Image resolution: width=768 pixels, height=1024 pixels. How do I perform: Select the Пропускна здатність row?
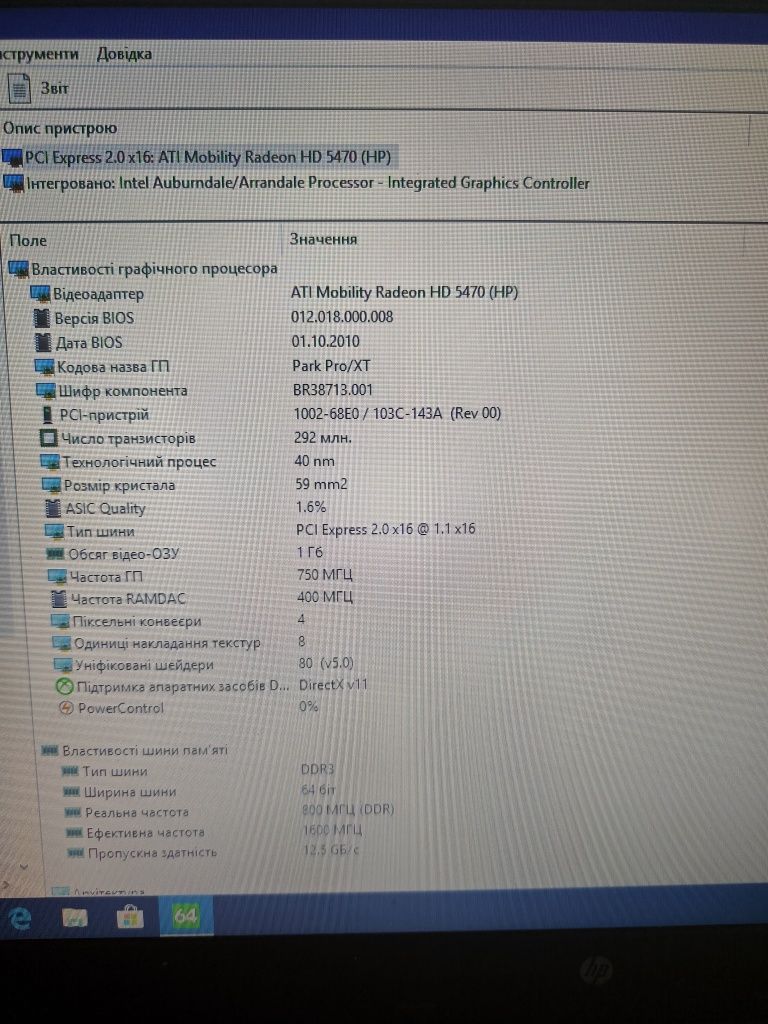point(216,852)
